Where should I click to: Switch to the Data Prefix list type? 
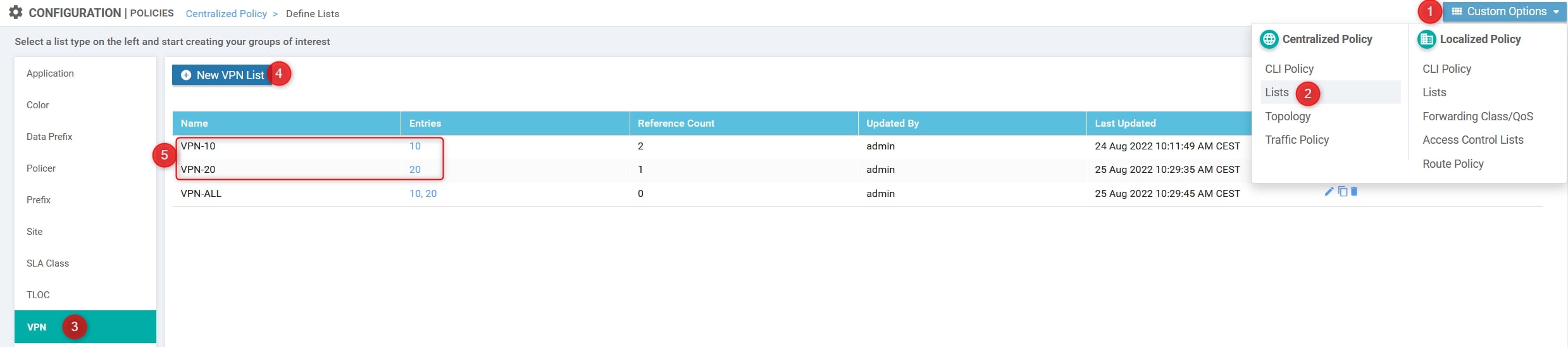(49, 137)
